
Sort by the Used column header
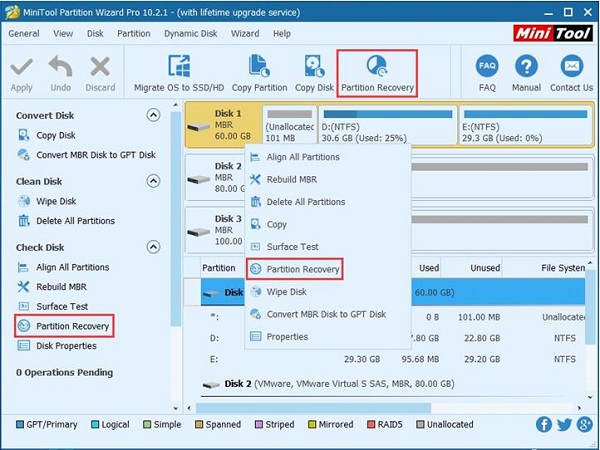click(429, 268)
